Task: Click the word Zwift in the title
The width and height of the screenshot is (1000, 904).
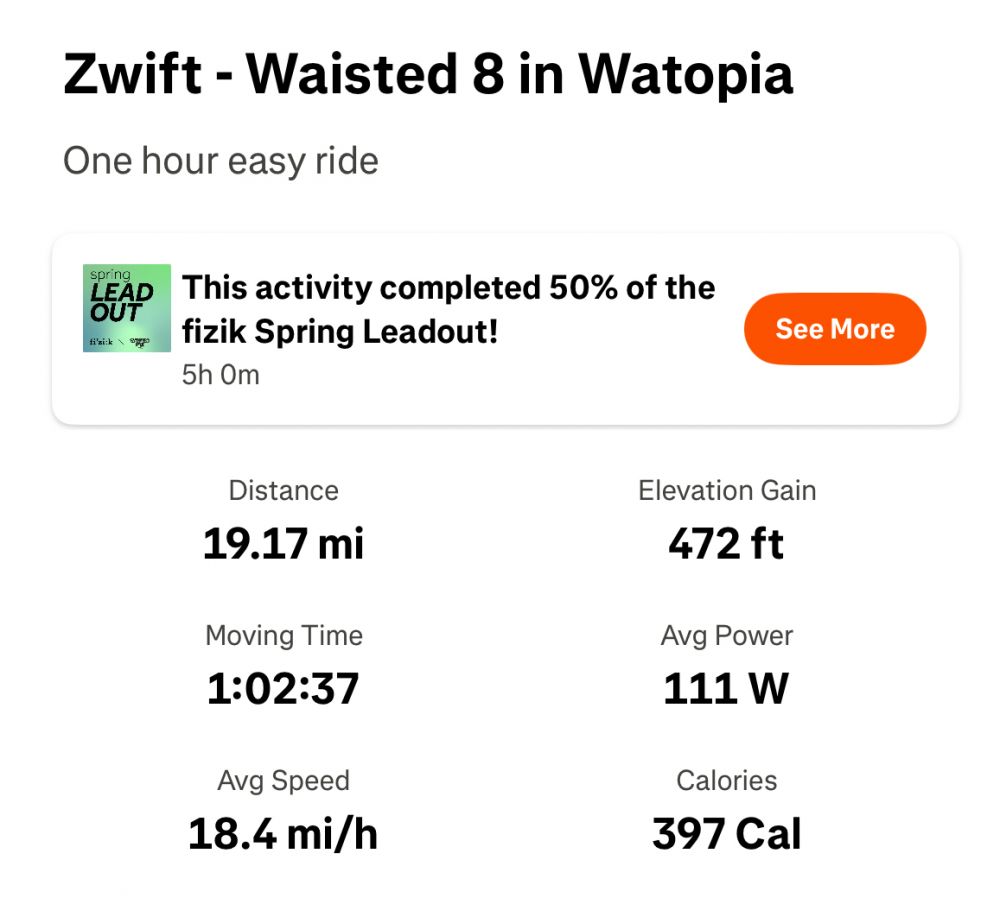Action: click(x=130, y=75)
